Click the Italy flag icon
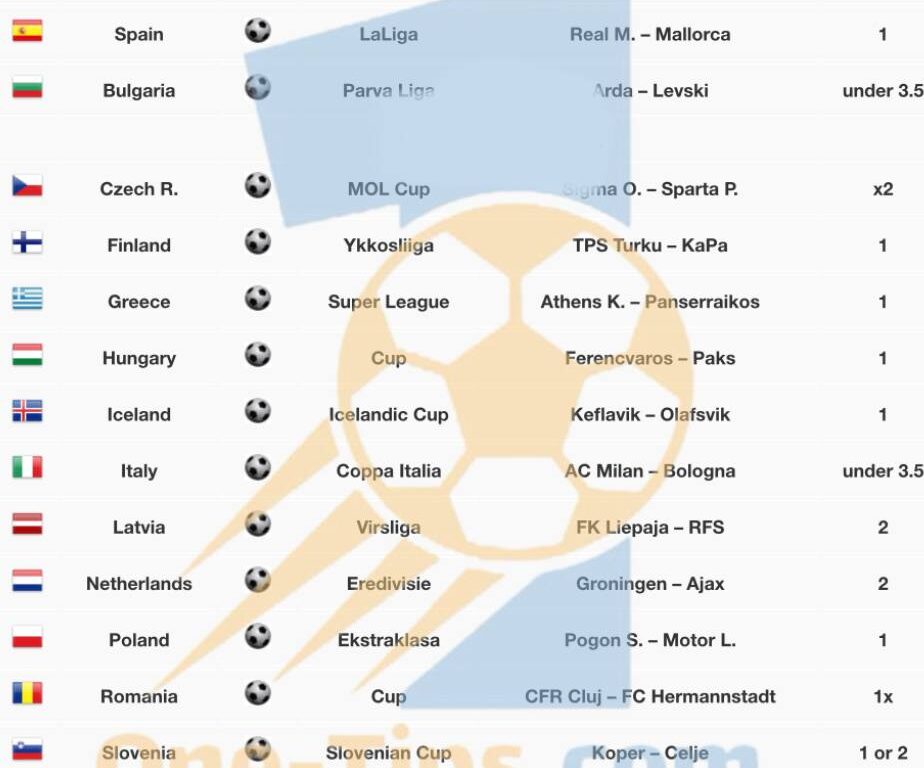The height and width of the screenshot is (768, 924). (x=27, y=467)
